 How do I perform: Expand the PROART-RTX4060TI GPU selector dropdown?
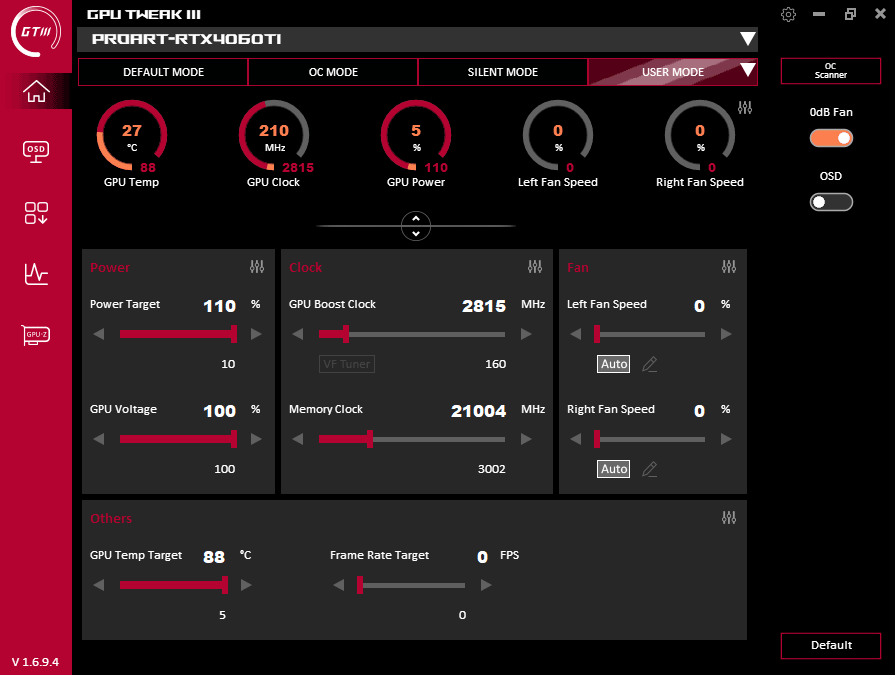pyautogui.click(x=747, y=39)
